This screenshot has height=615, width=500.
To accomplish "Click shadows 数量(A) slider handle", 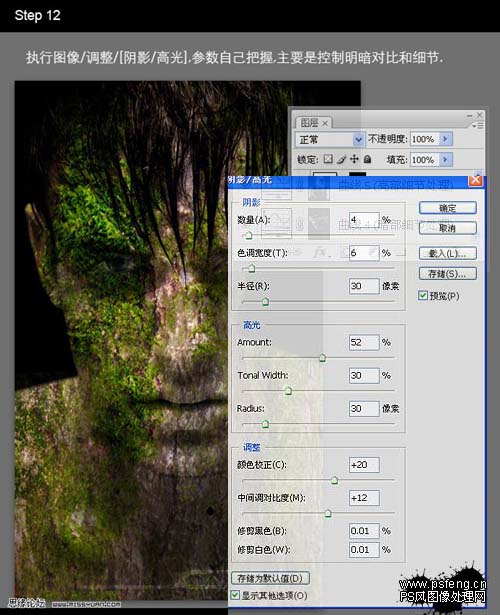I will click(248, 235).
